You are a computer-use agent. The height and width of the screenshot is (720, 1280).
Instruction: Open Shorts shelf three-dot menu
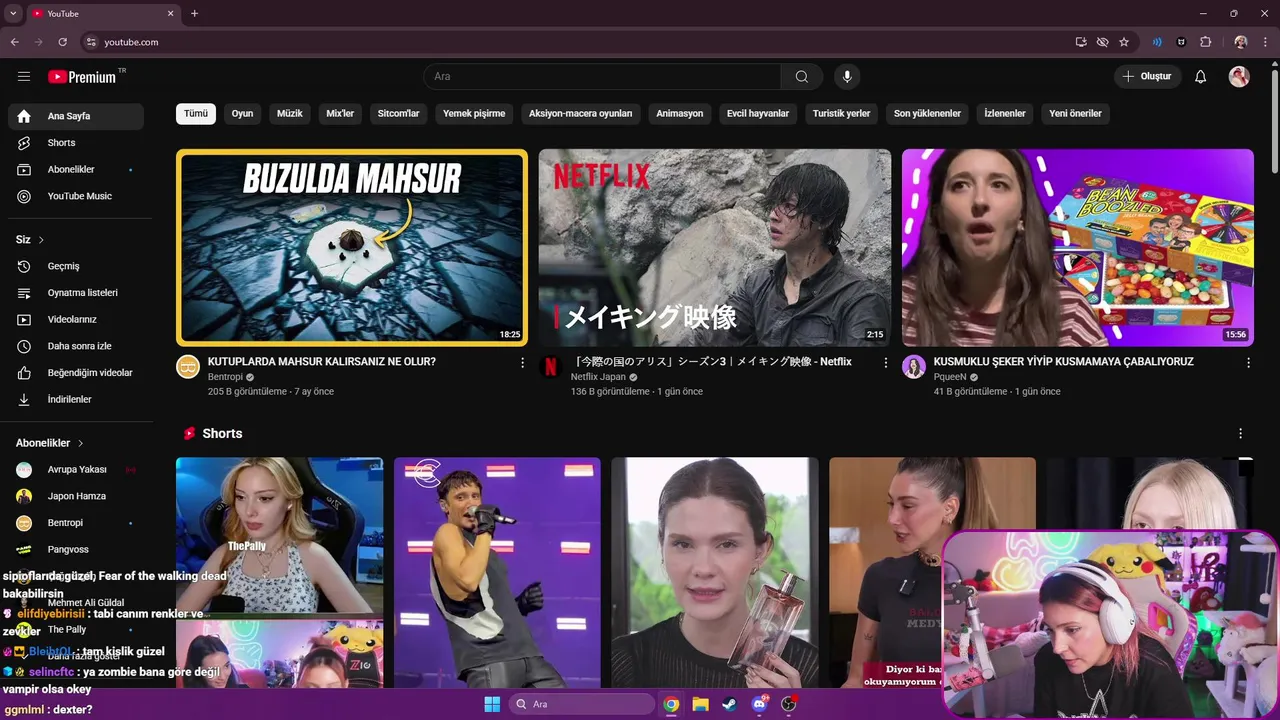(x=1241, y=434)
